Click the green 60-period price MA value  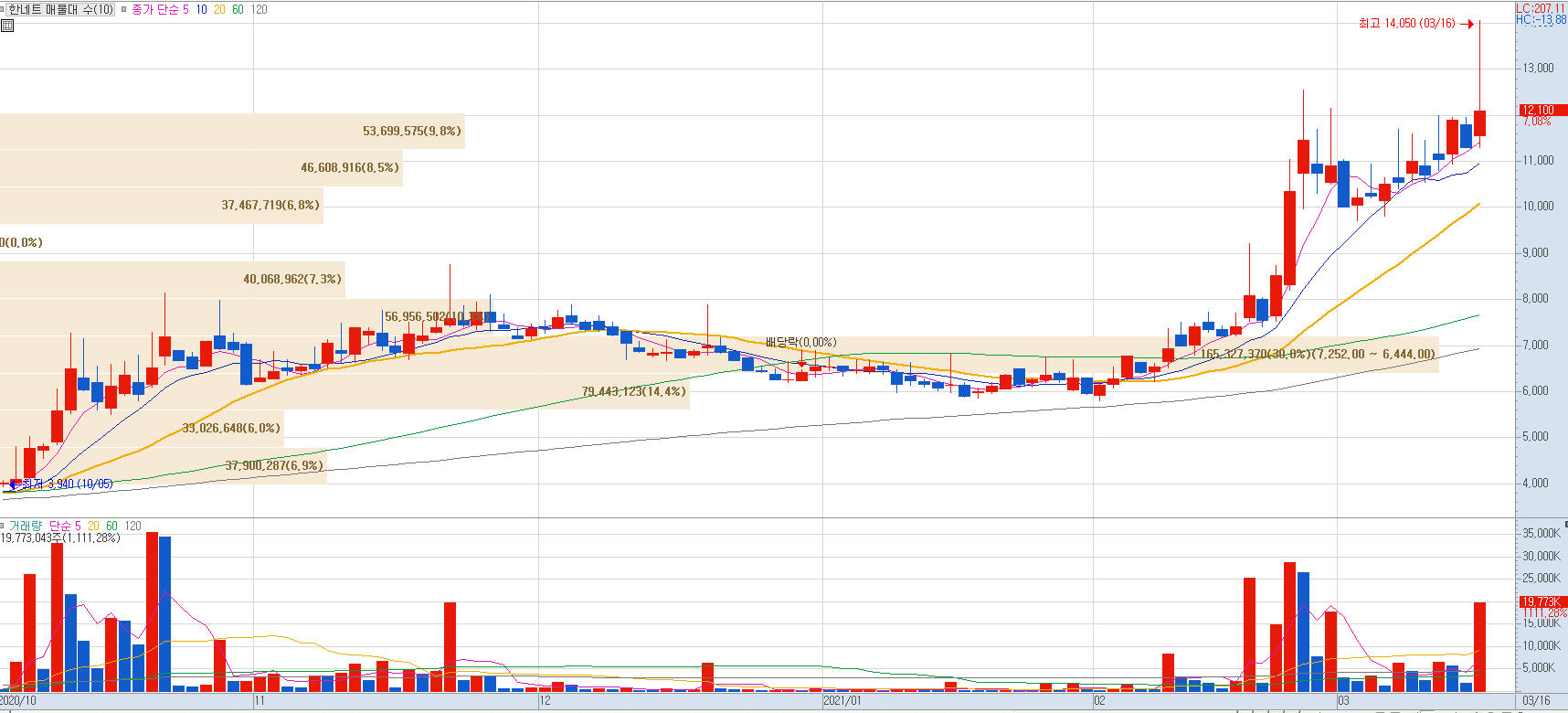click(x=238, y=9)
